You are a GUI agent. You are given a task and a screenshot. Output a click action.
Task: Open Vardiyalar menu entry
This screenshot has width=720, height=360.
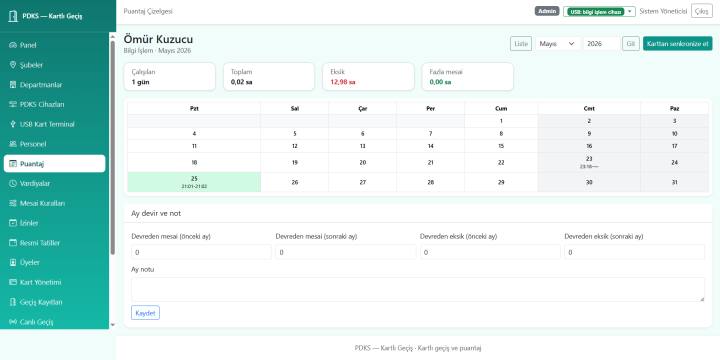(55, 184)
